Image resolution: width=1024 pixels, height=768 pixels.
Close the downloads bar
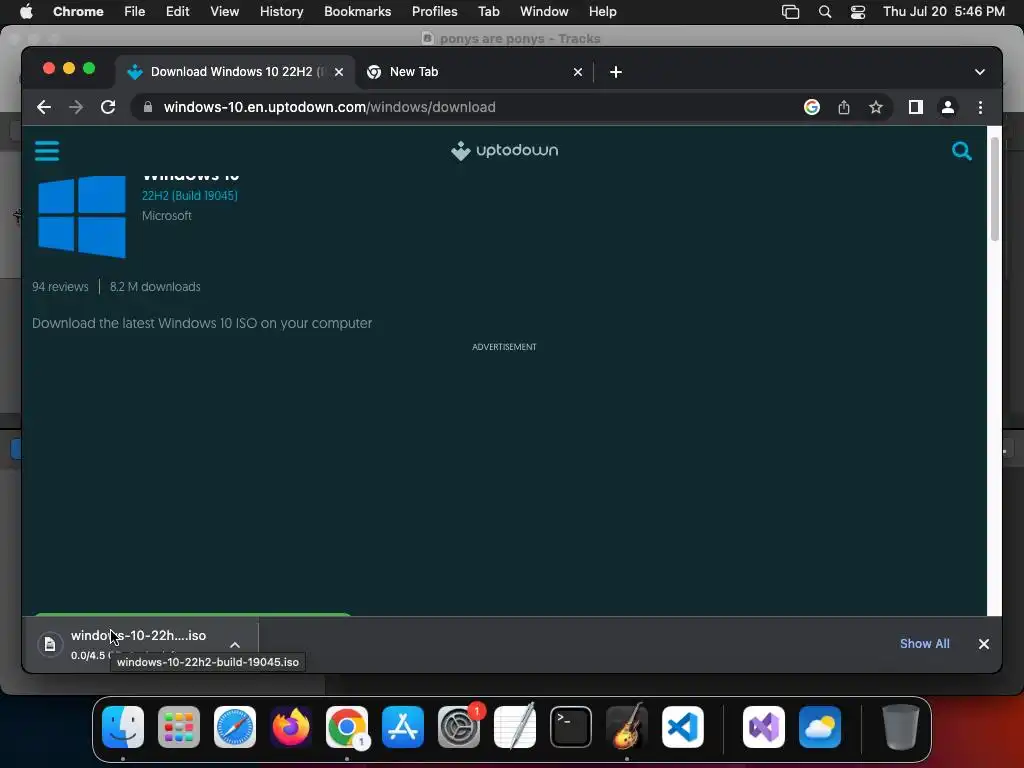tap(984, 644)
